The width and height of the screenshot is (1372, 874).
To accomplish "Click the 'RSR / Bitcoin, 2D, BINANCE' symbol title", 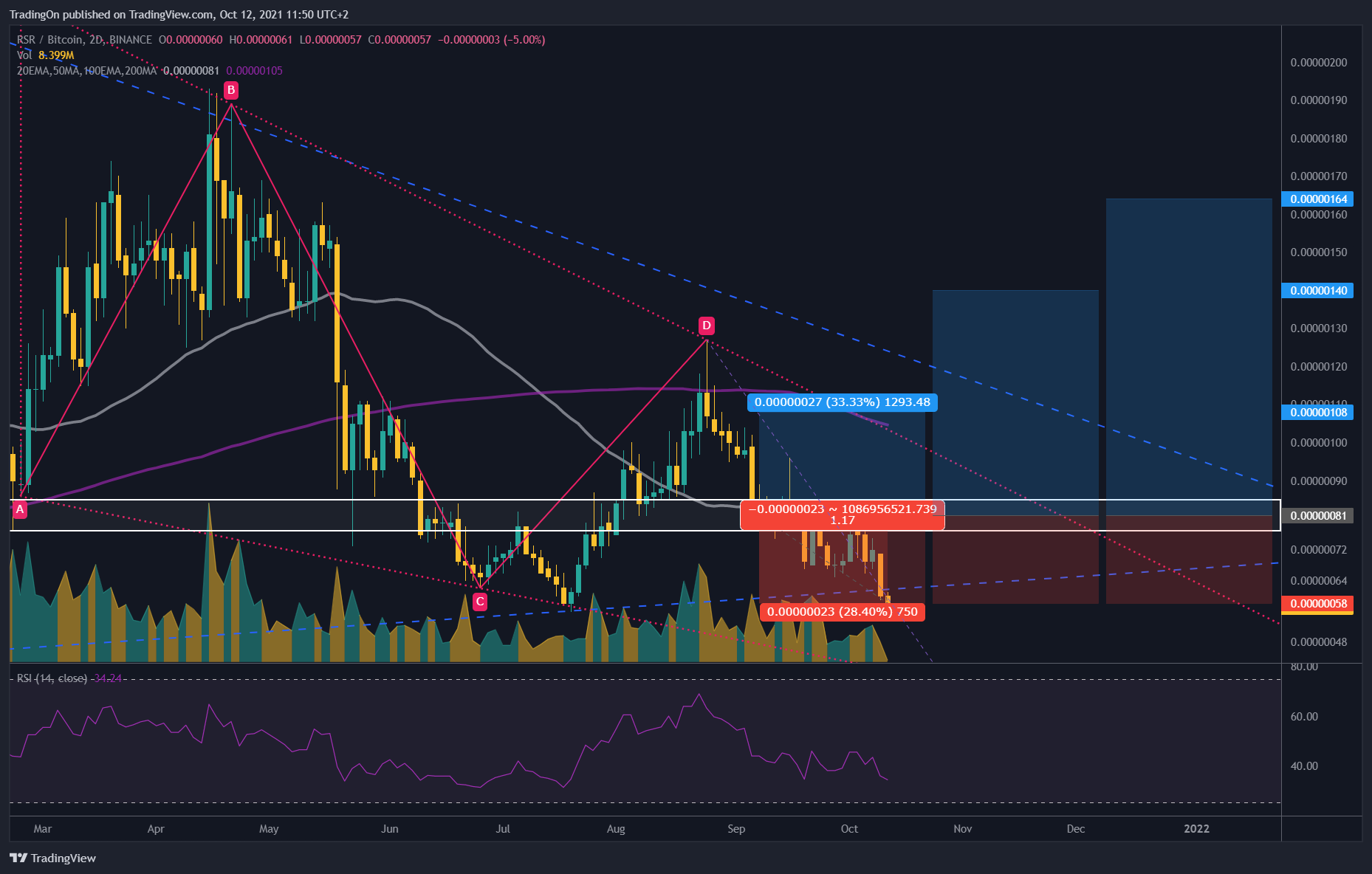I will [84, 40].
